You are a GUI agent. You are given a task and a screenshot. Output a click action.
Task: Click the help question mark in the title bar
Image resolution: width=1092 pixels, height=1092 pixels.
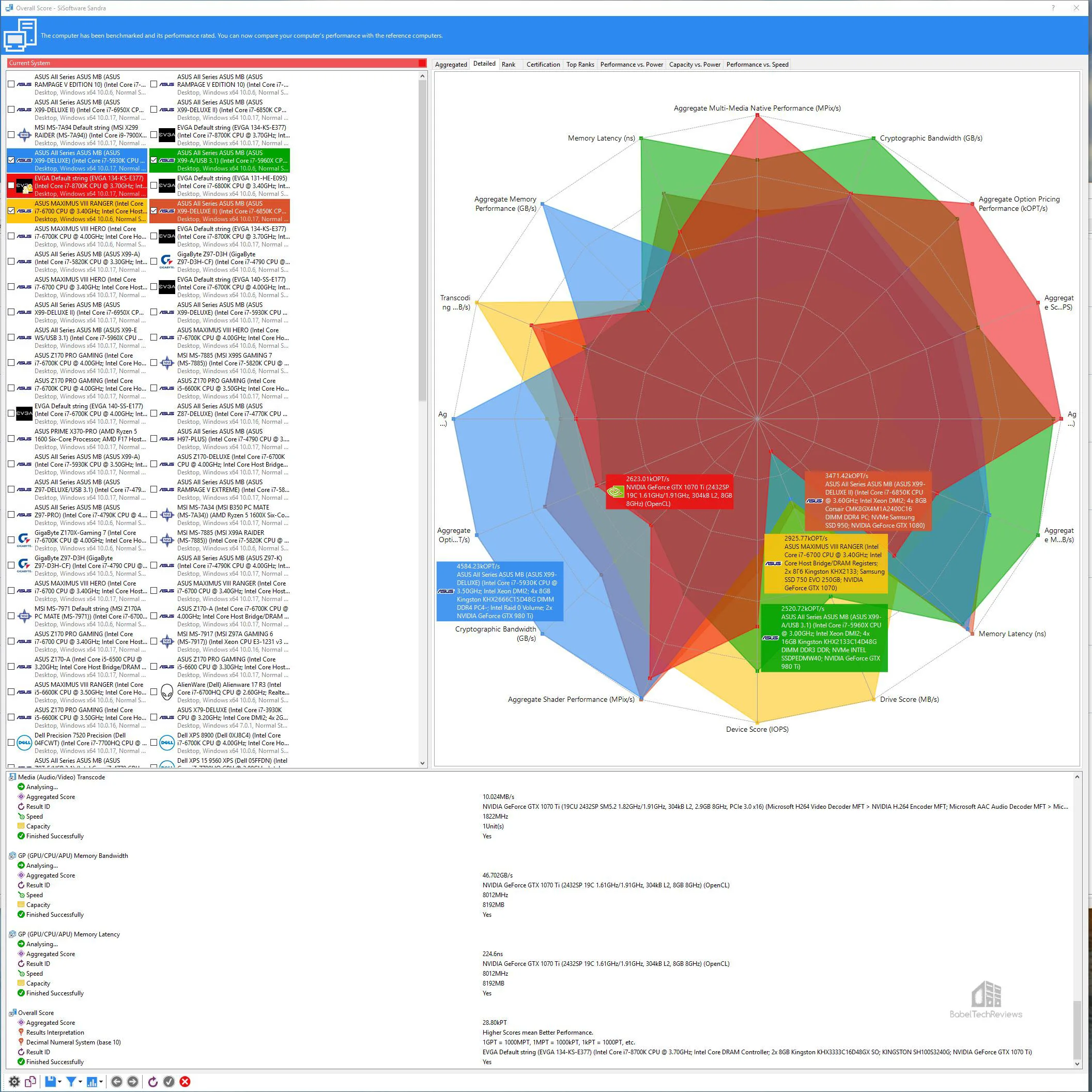click(x=1053, y=8)
